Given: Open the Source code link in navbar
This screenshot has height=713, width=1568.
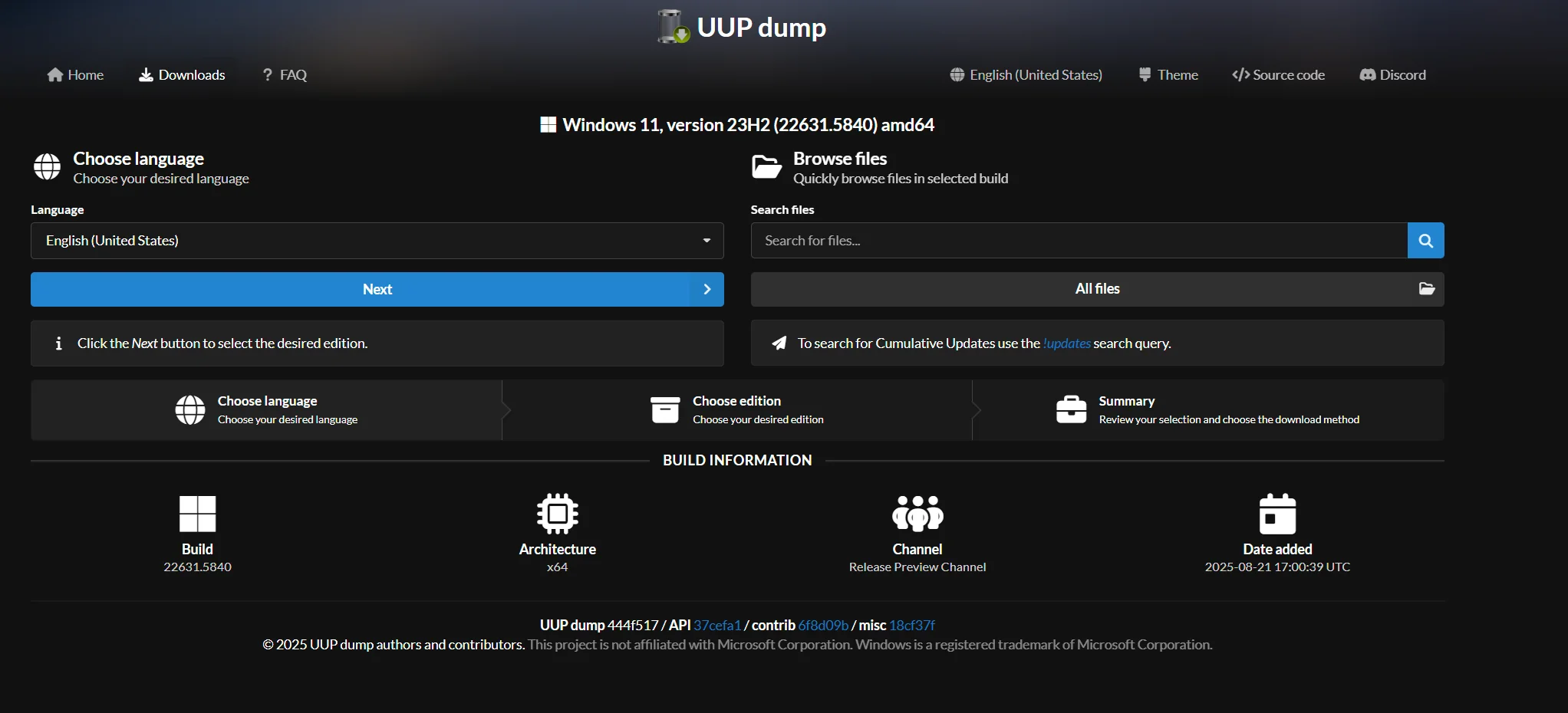Looking at the screenshot, I should (1279, 74).
